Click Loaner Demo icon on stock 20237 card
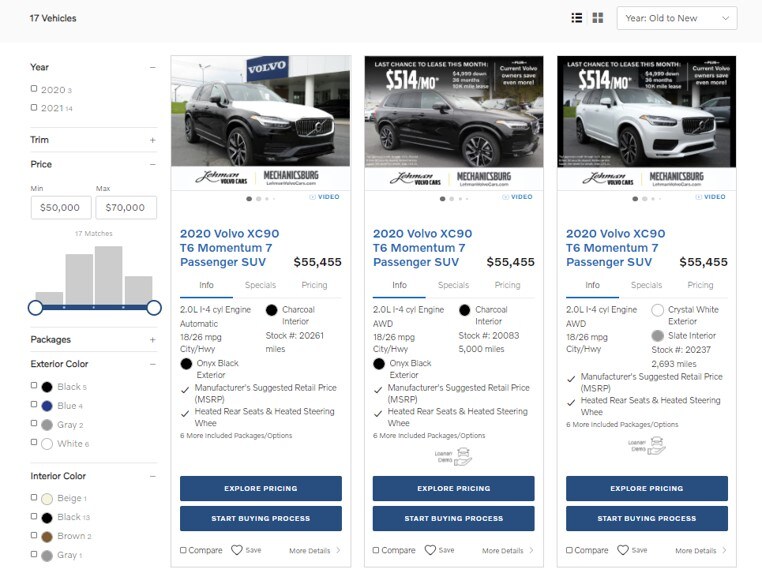This screenshot has height=573, width=762. (646, 446)
